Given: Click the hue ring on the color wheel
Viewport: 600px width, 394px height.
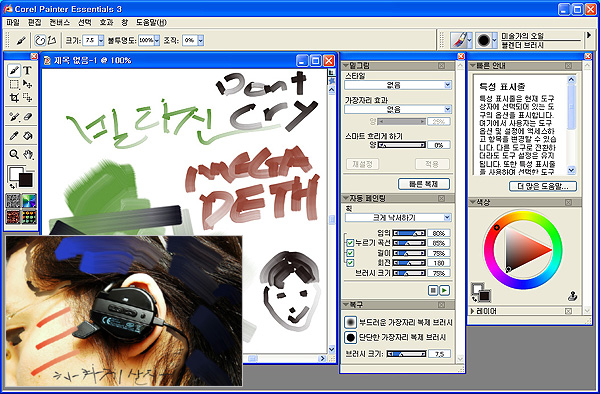Looking at the screenshot, I should tap(523, 216).
